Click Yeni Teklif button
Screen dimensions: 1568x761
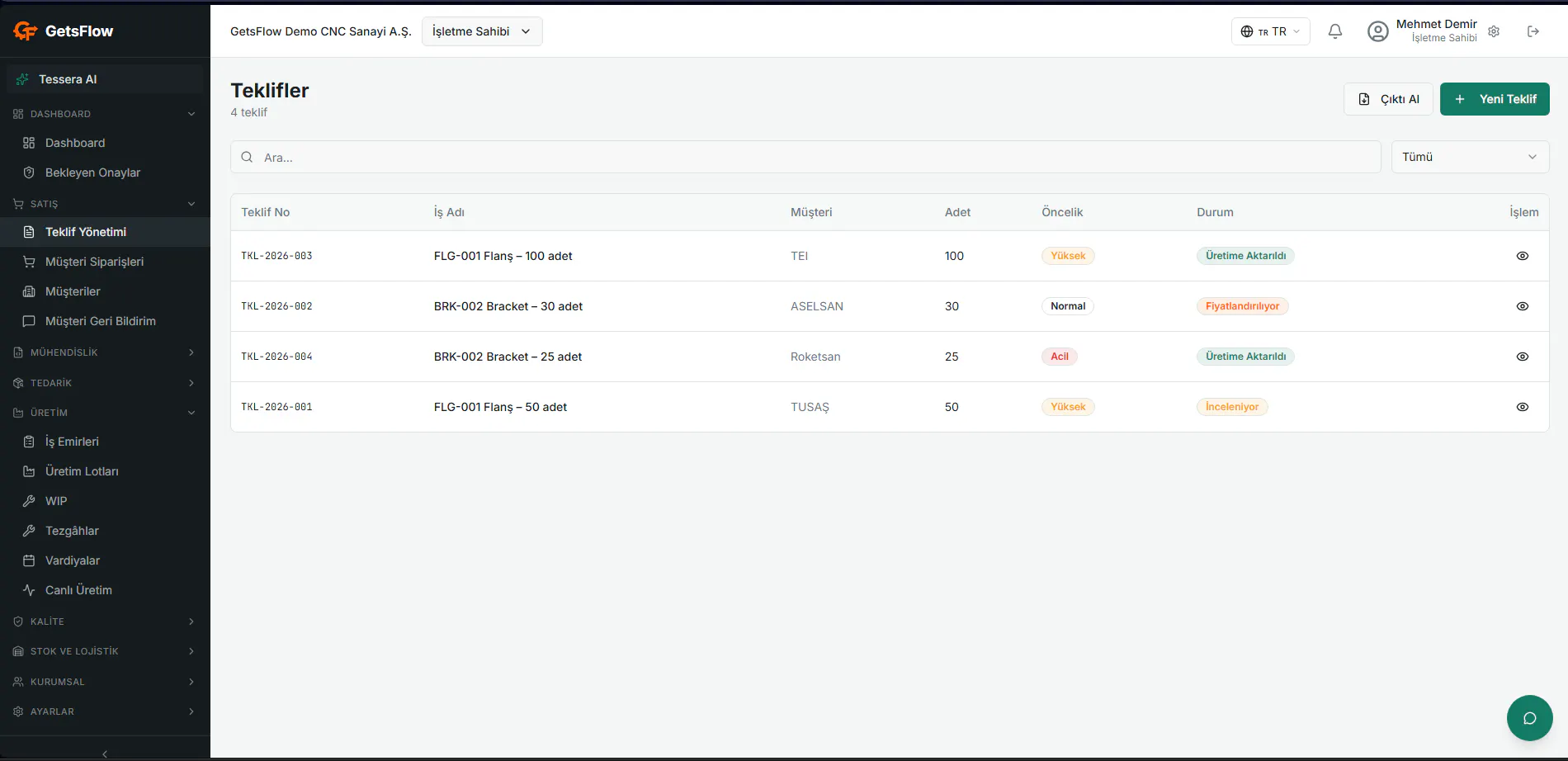click(1495, 99)
